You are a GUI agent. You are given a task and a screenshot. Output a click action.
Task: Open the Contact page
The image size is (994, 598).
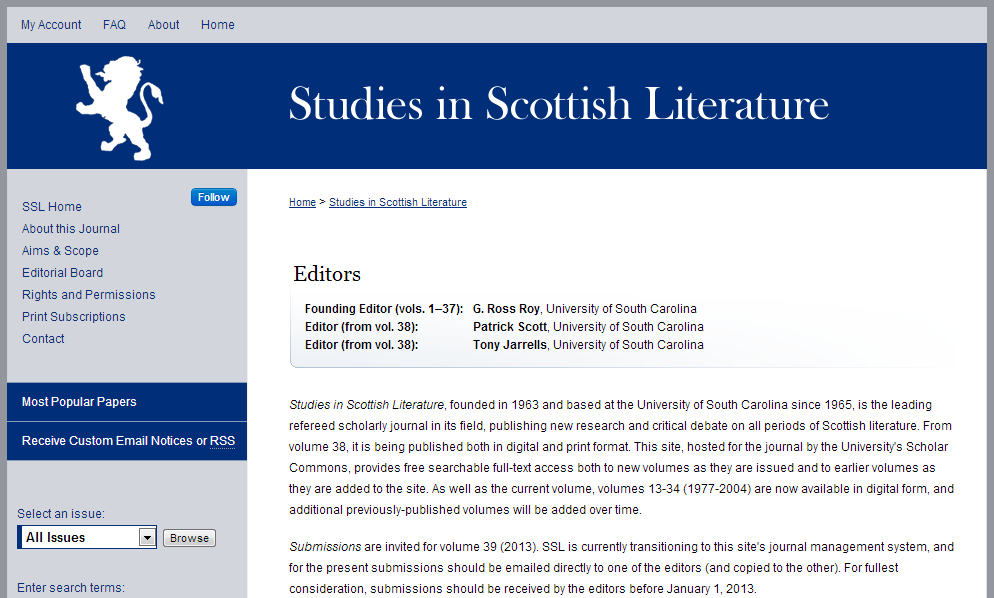pos(43,339)
